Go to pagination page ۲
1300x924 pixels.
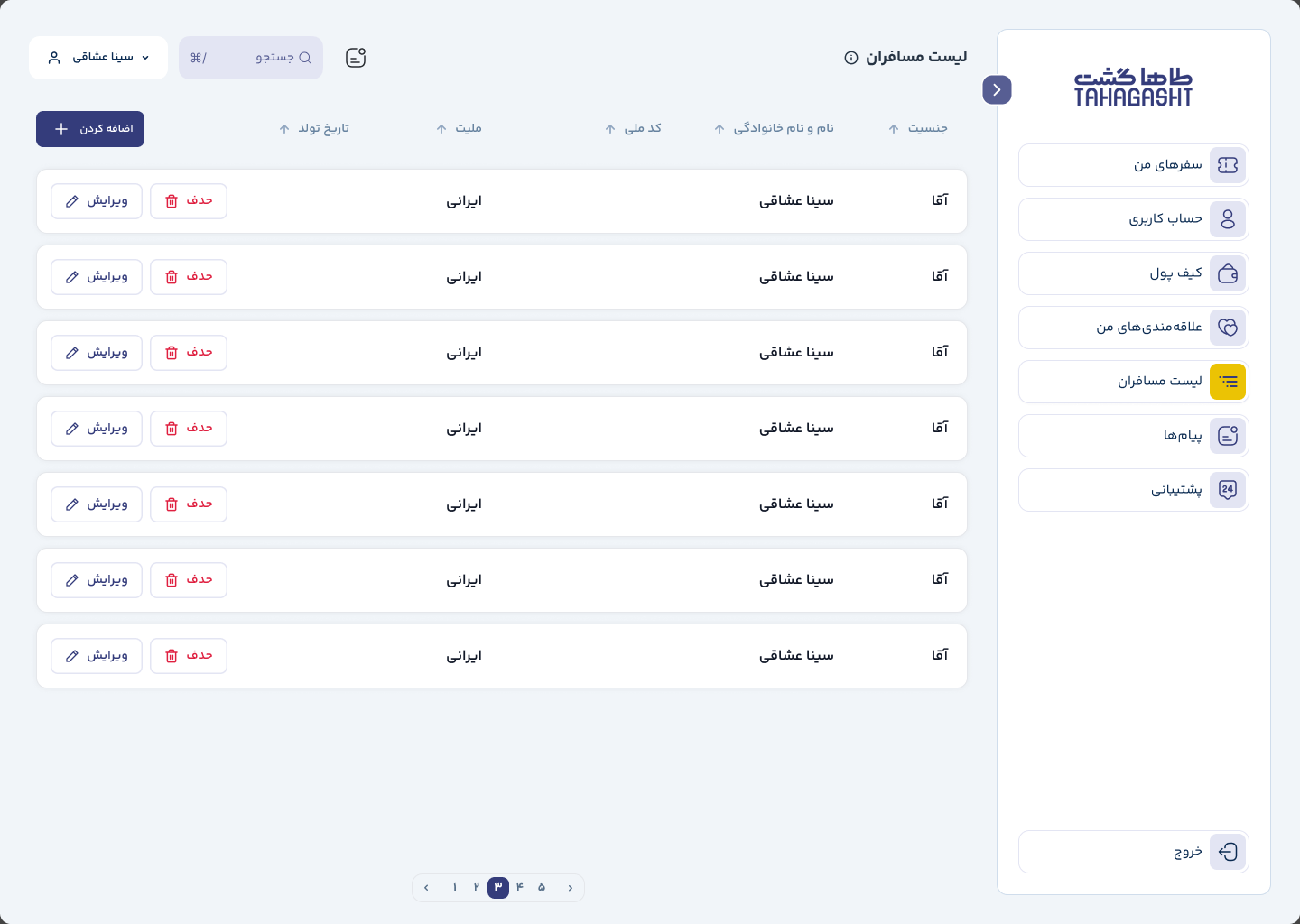point(477,888)
